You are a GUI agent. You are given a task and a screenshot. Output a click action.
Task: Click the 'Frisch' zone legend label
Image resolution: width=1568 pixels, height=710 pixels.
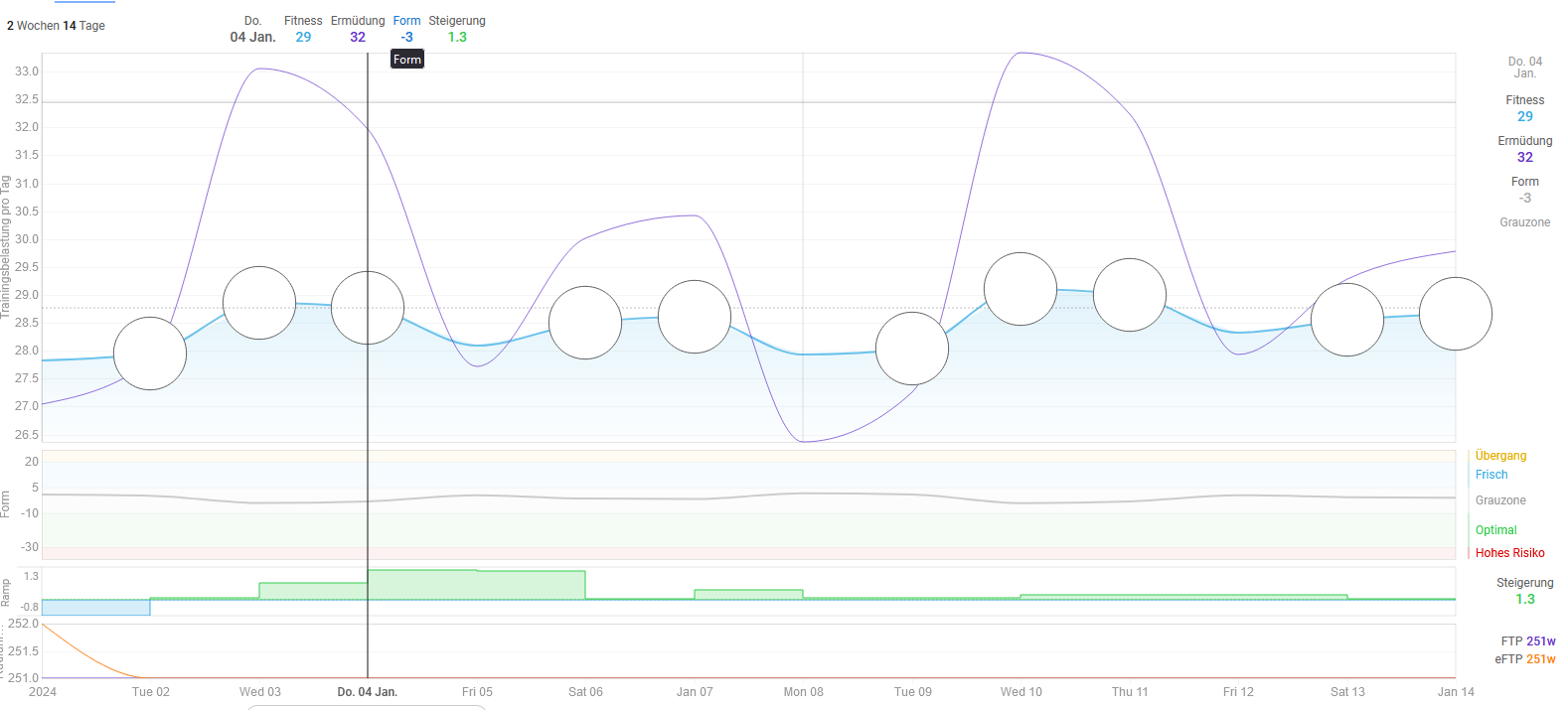(x=1491, y=475)
